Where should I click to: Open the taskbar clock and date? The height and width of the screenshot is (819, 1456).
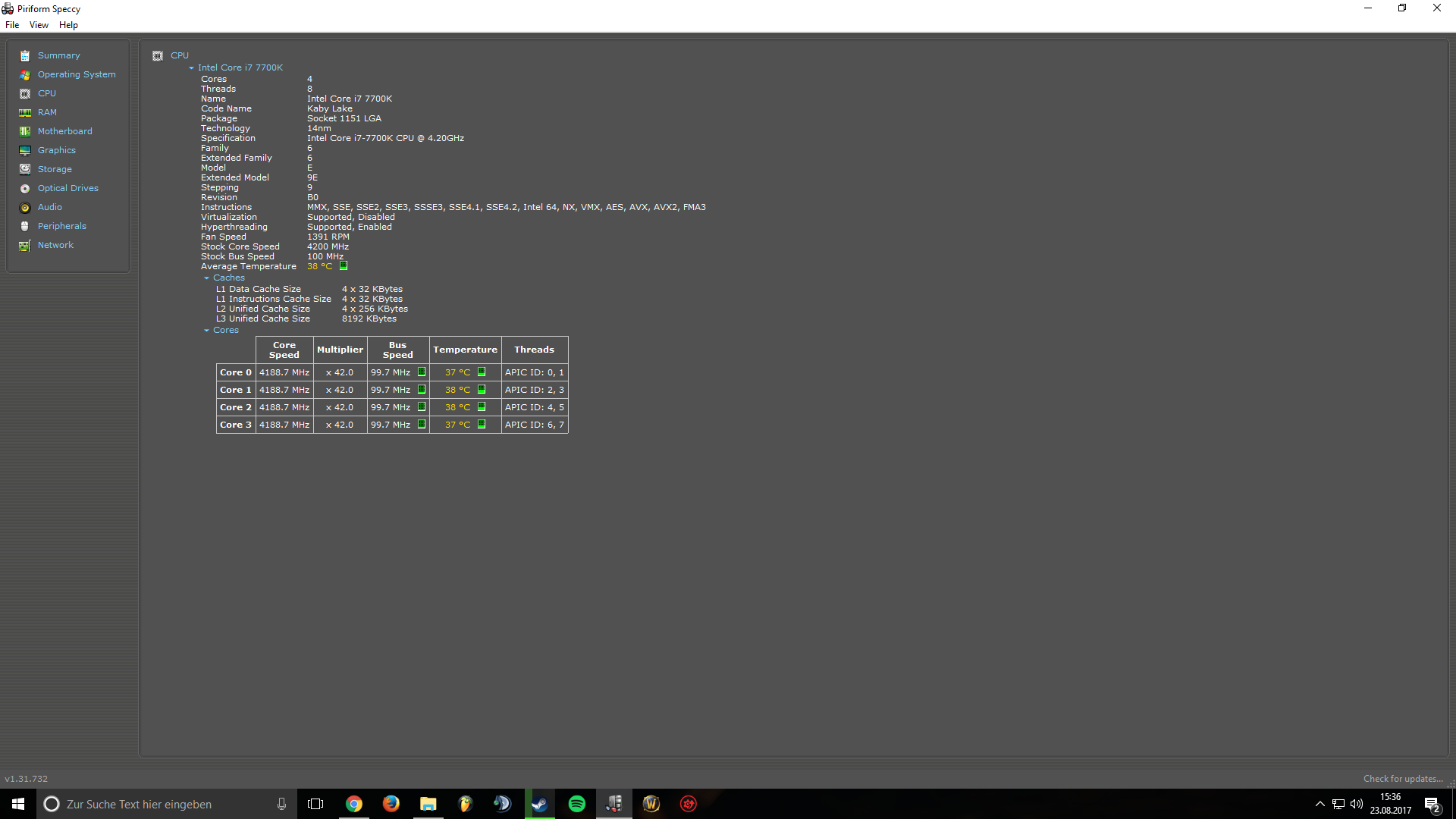1391,804
